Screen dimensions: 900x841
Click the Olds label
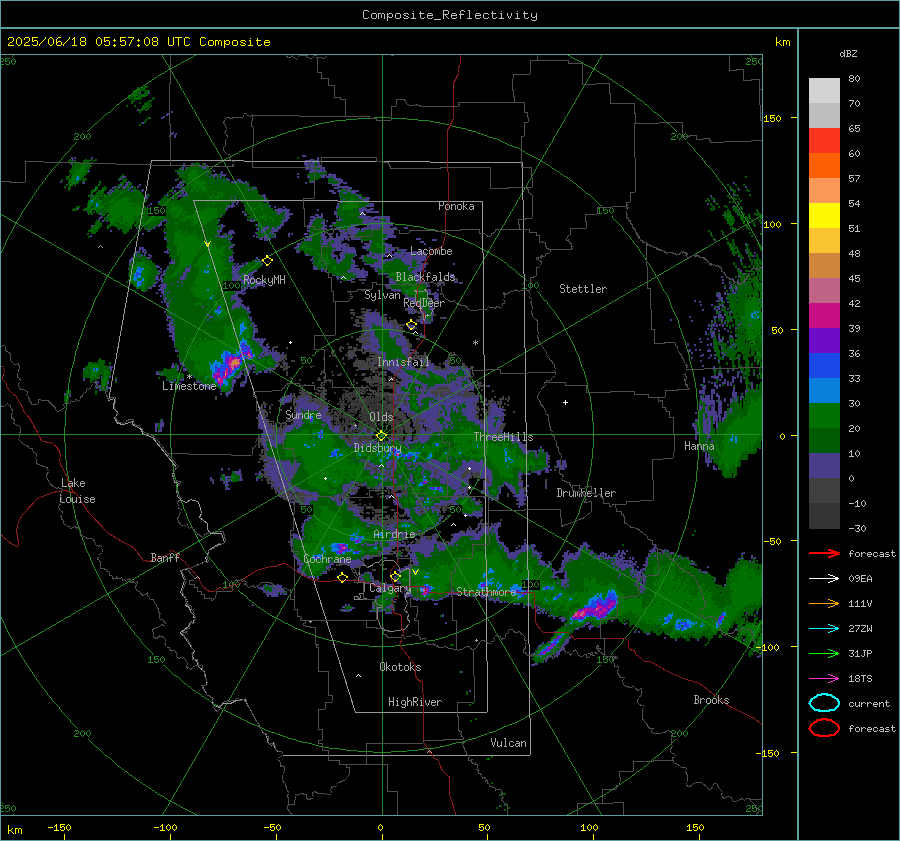tap(381, 417)
